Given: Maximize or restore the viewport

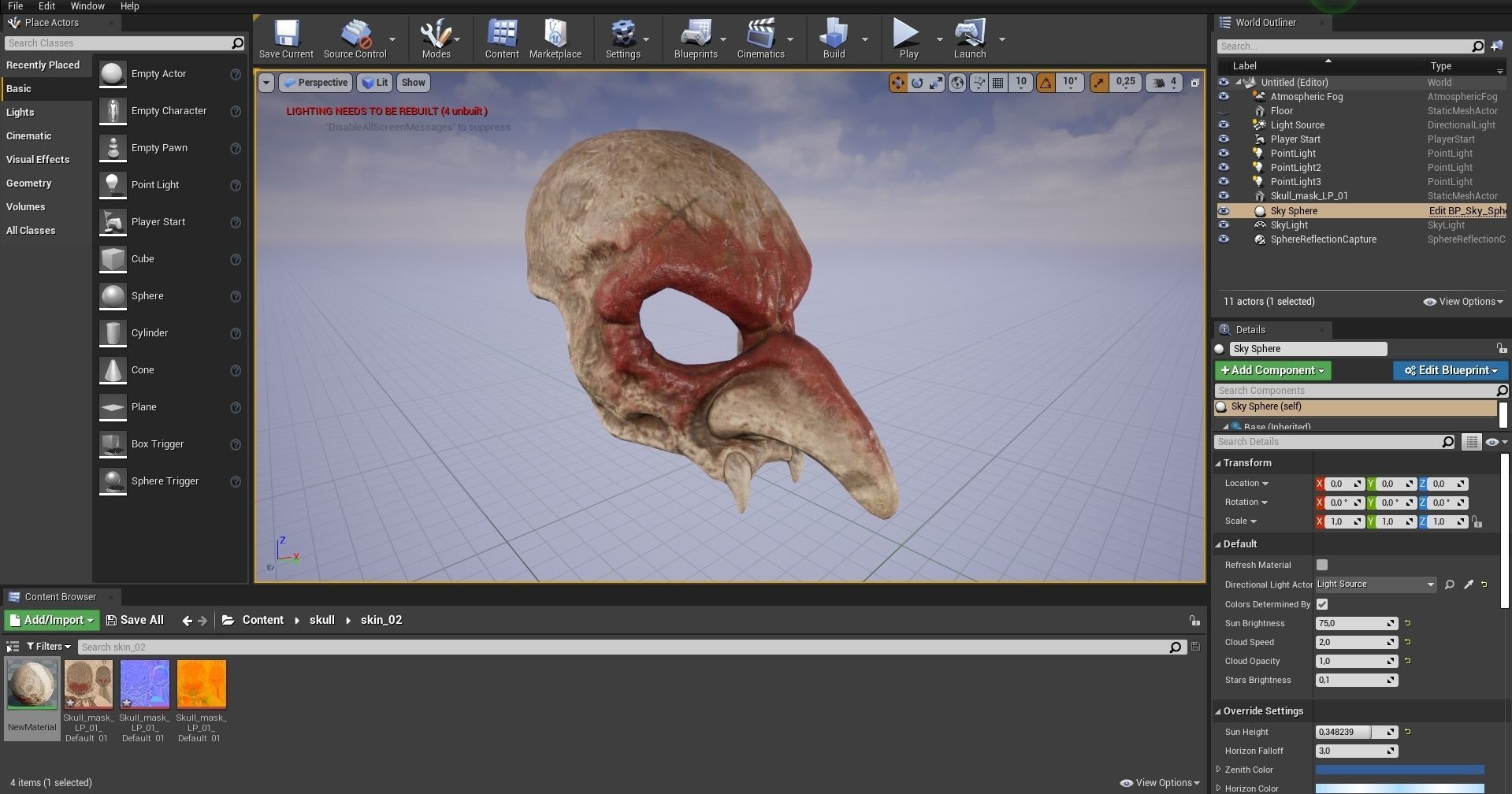Looking at the screenshot, I should 1194,83.
